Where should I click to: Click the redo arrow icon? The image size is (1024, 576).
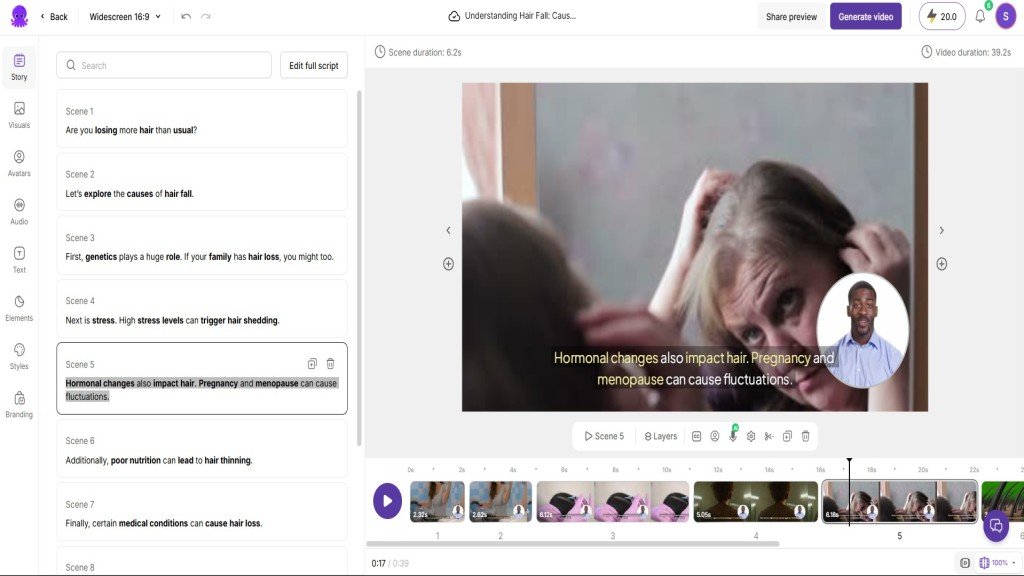(x=206, y=16)
